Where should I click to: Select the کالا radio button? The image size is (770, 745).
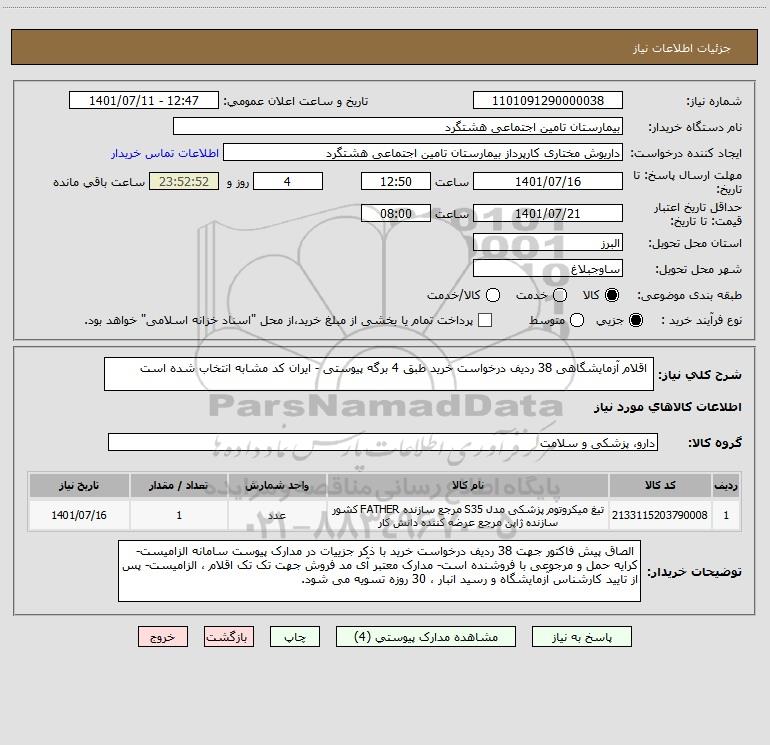(x=612, y=295)
